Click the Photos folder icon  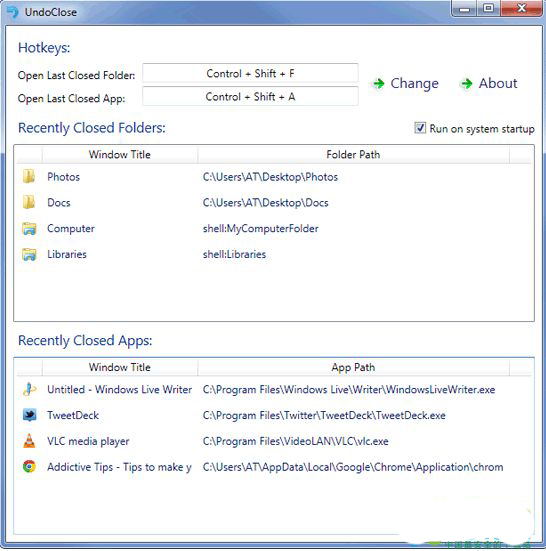[x=29, y=176]
